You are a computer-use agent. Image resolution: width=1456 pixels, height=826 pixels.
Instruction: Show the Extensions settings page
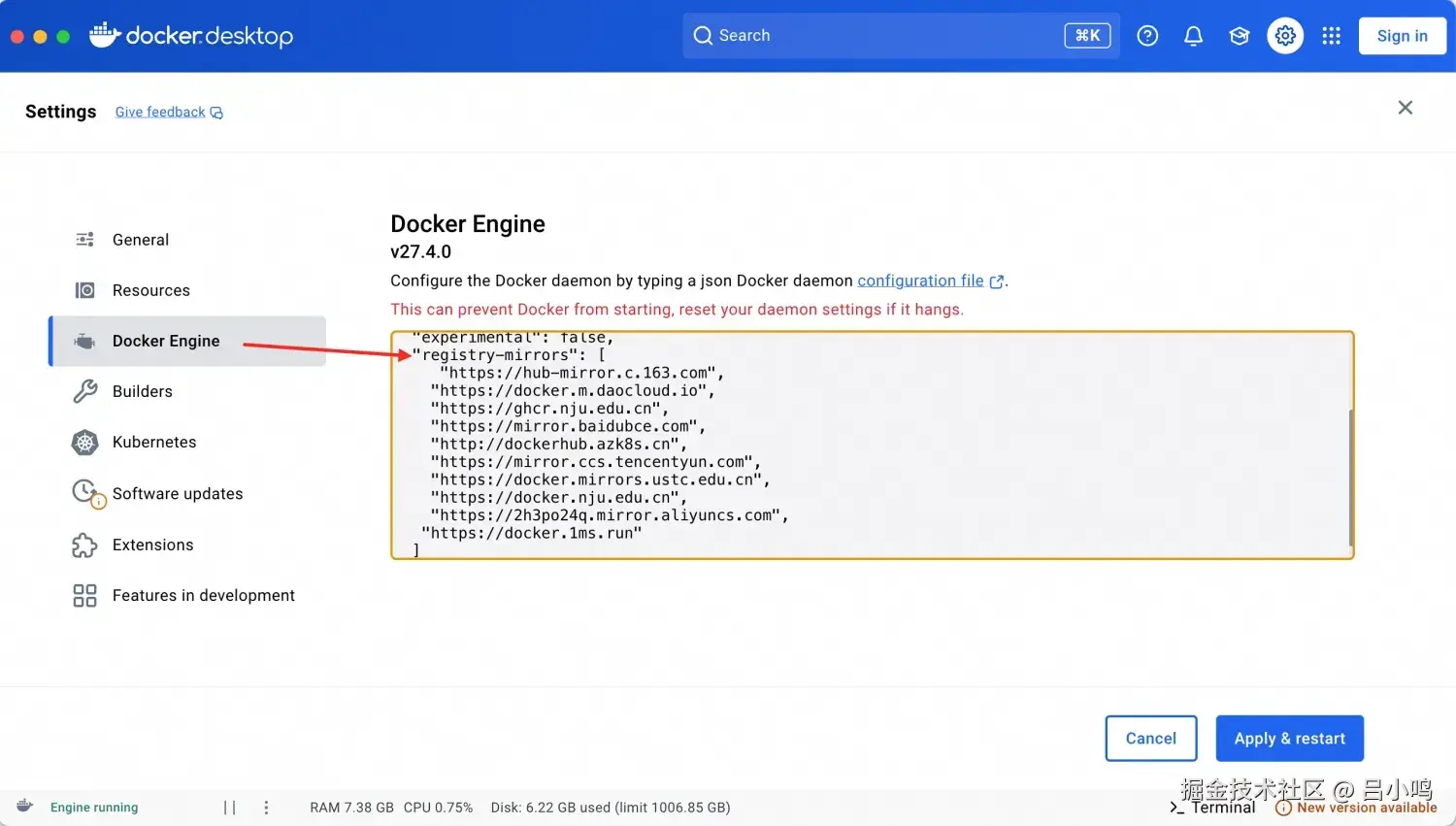(x=152, y=545)
